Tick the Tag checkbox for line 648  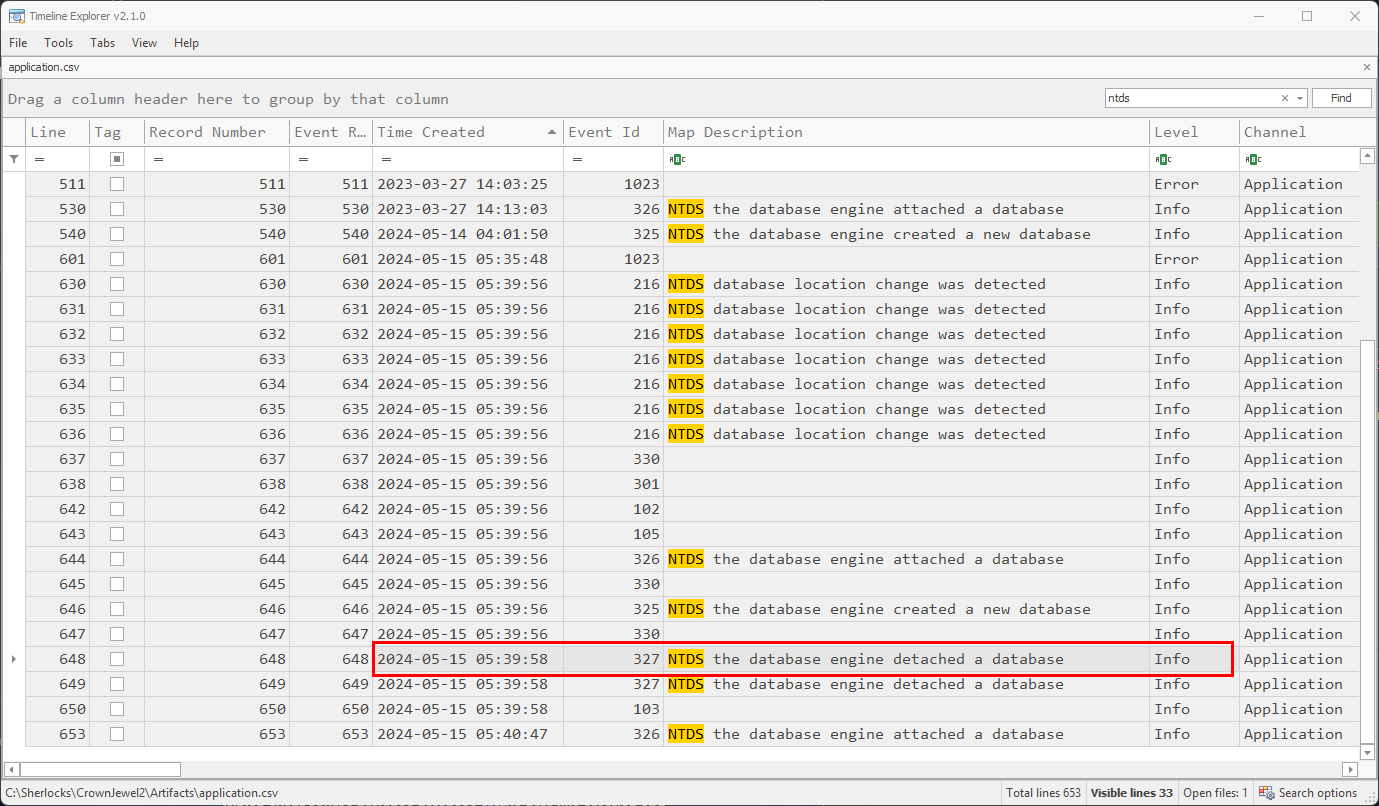pos(117,659)
